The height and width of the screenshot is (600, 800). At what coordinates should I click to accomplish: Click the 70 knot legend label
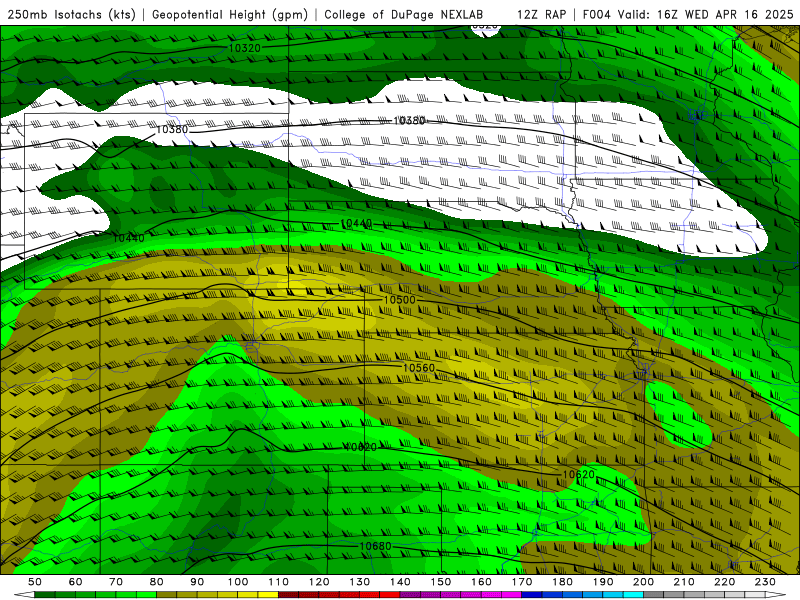click(116, 582)
